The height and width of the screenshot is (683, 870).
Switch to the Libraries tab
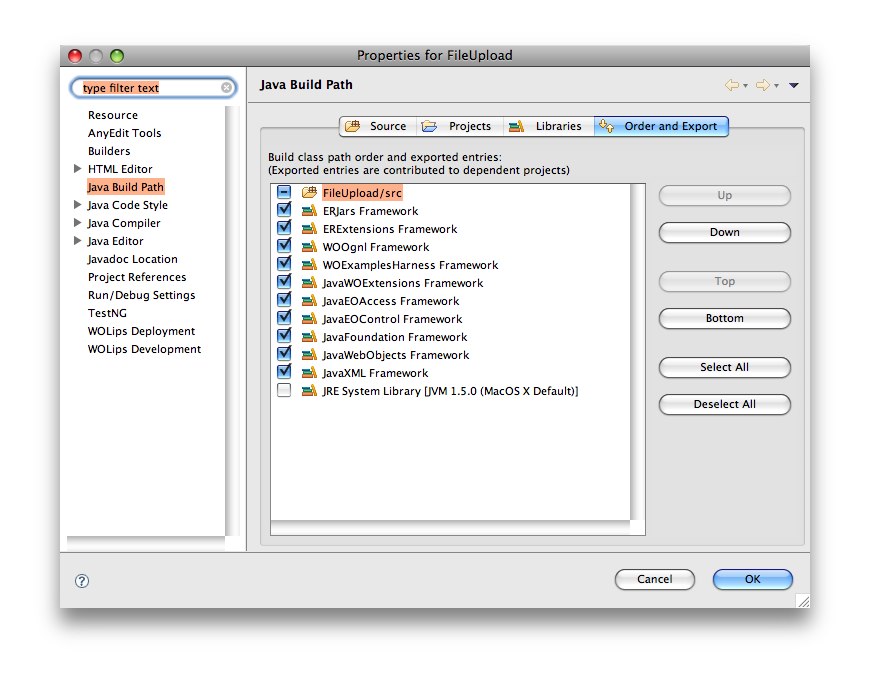click(559, 126)
